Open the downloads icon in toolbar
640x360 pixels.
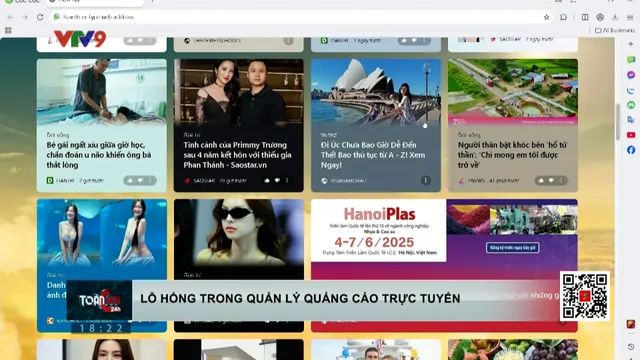(x=615, y=17)
